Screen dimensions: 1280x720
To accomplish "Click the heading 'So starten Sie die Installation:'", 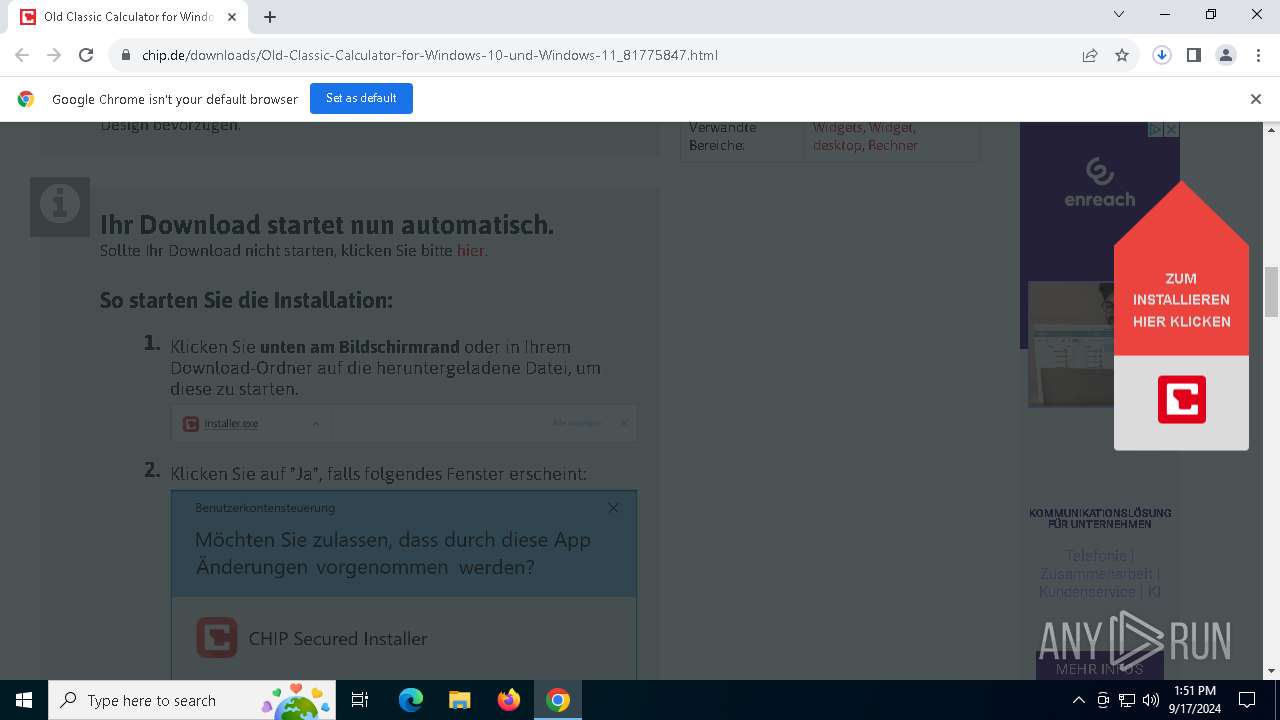I will pyautogui.click(x=246, y=300).
